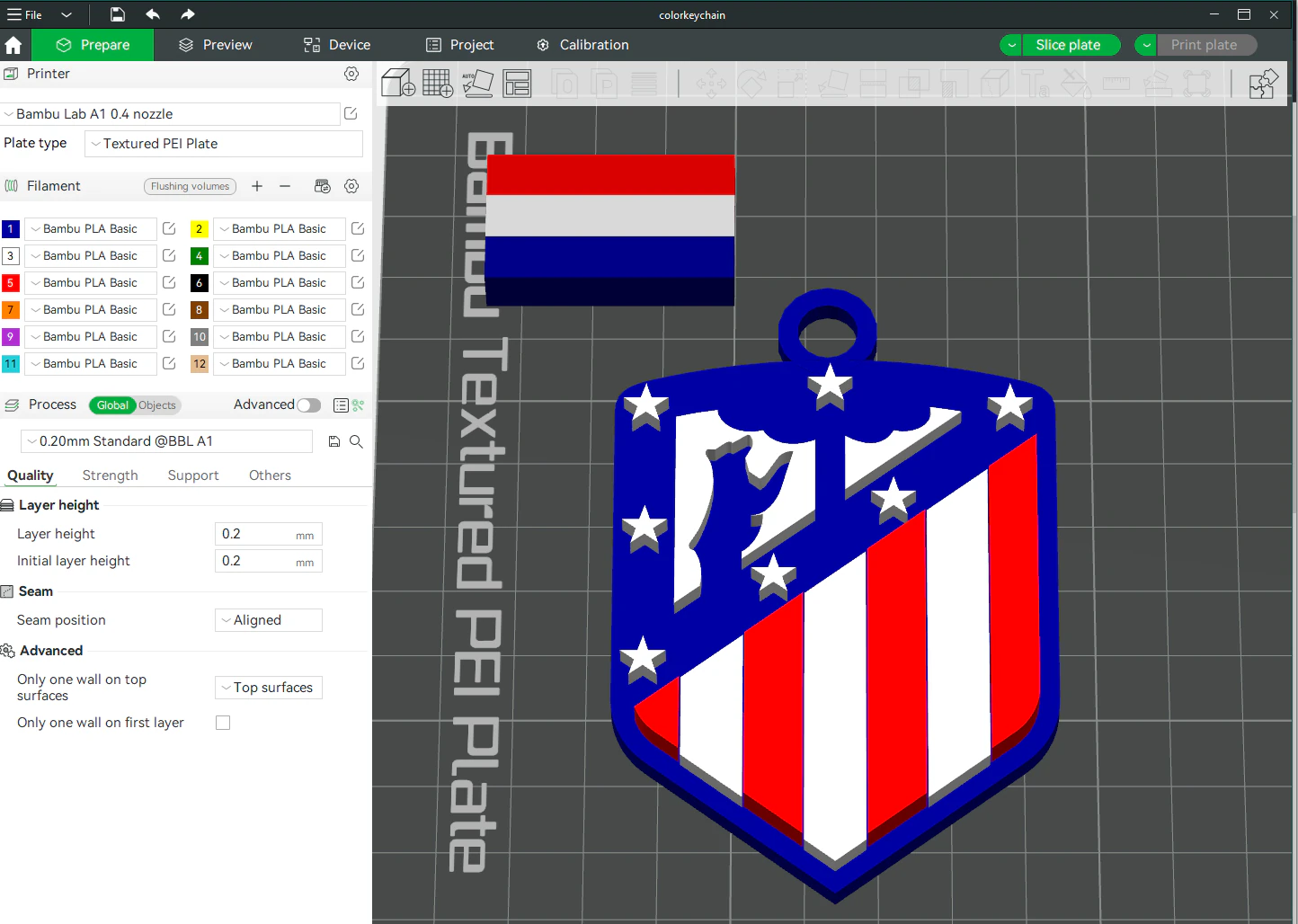Image resolution: width=1298 pixels, height=924 pixels.
Task: Open the Others settings tab
Action: tap(270, 475)
